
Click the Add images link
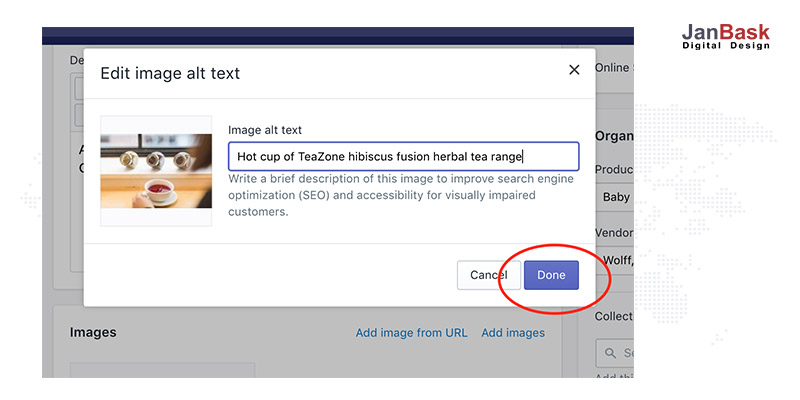(513, 332)
